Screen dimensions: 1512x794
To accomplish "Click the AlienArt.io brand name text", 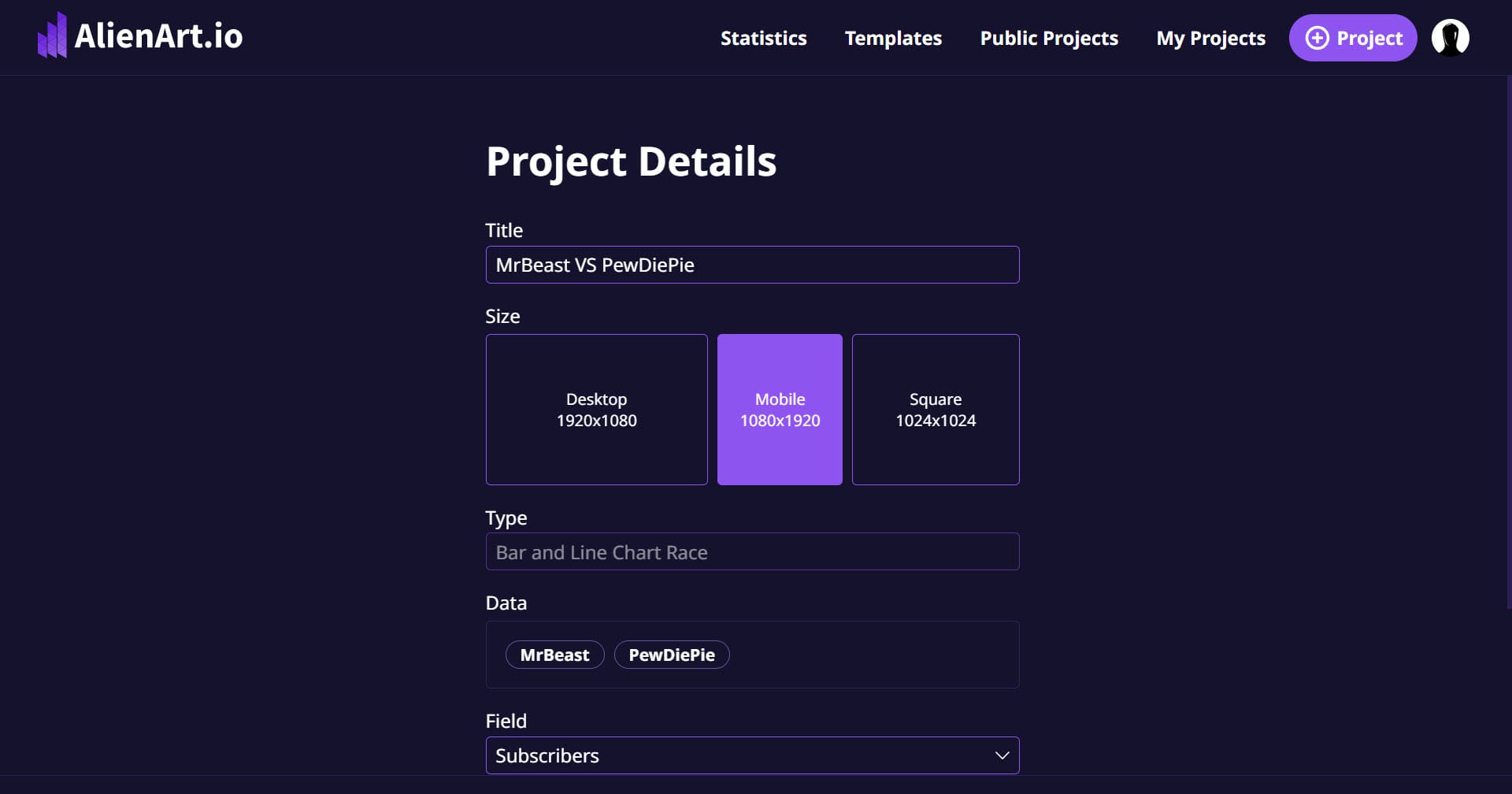I will coord(158,36).
